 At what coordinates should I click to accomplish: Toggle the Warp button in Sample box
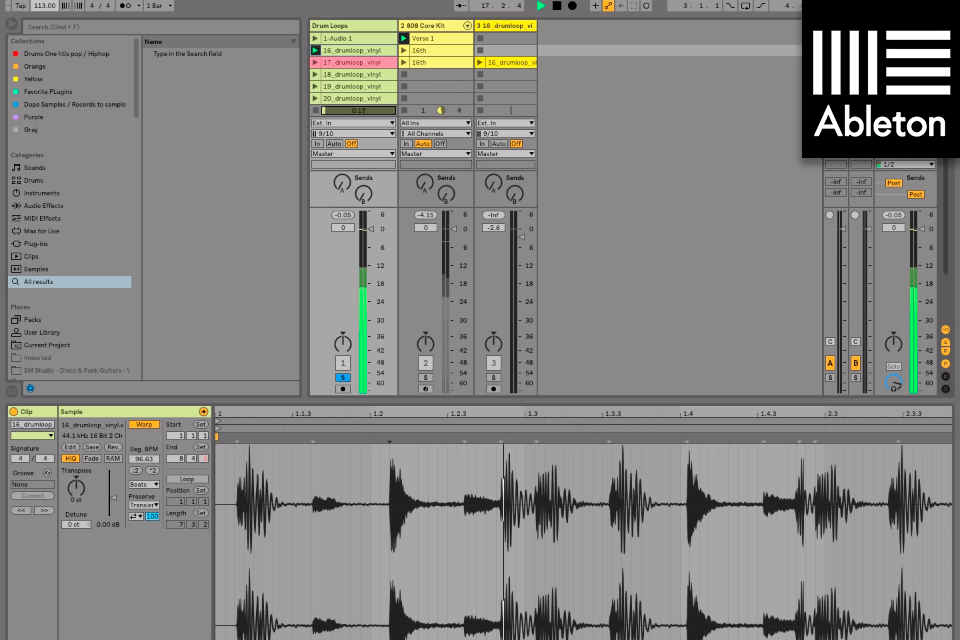click(144, 424)
